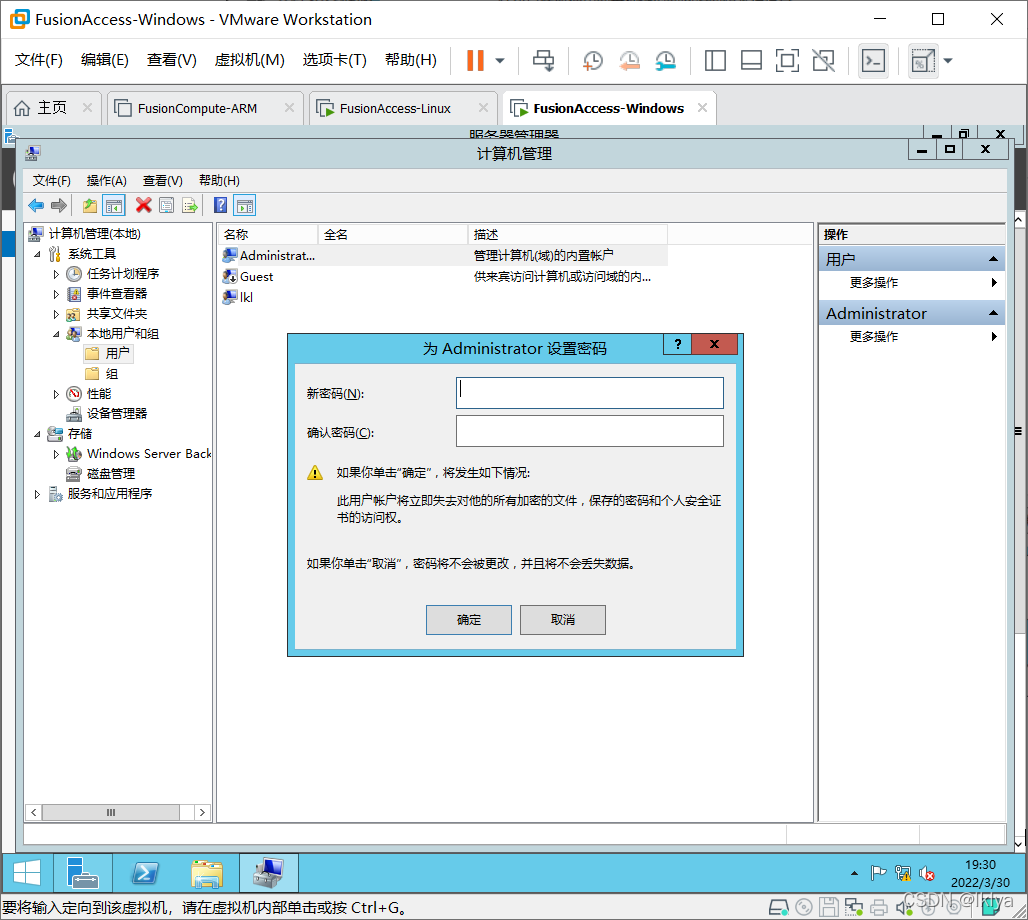The image size is (1028, 920).
Task: Toggle the thumbnail bar view icon
Action: [x=751, y=60]
